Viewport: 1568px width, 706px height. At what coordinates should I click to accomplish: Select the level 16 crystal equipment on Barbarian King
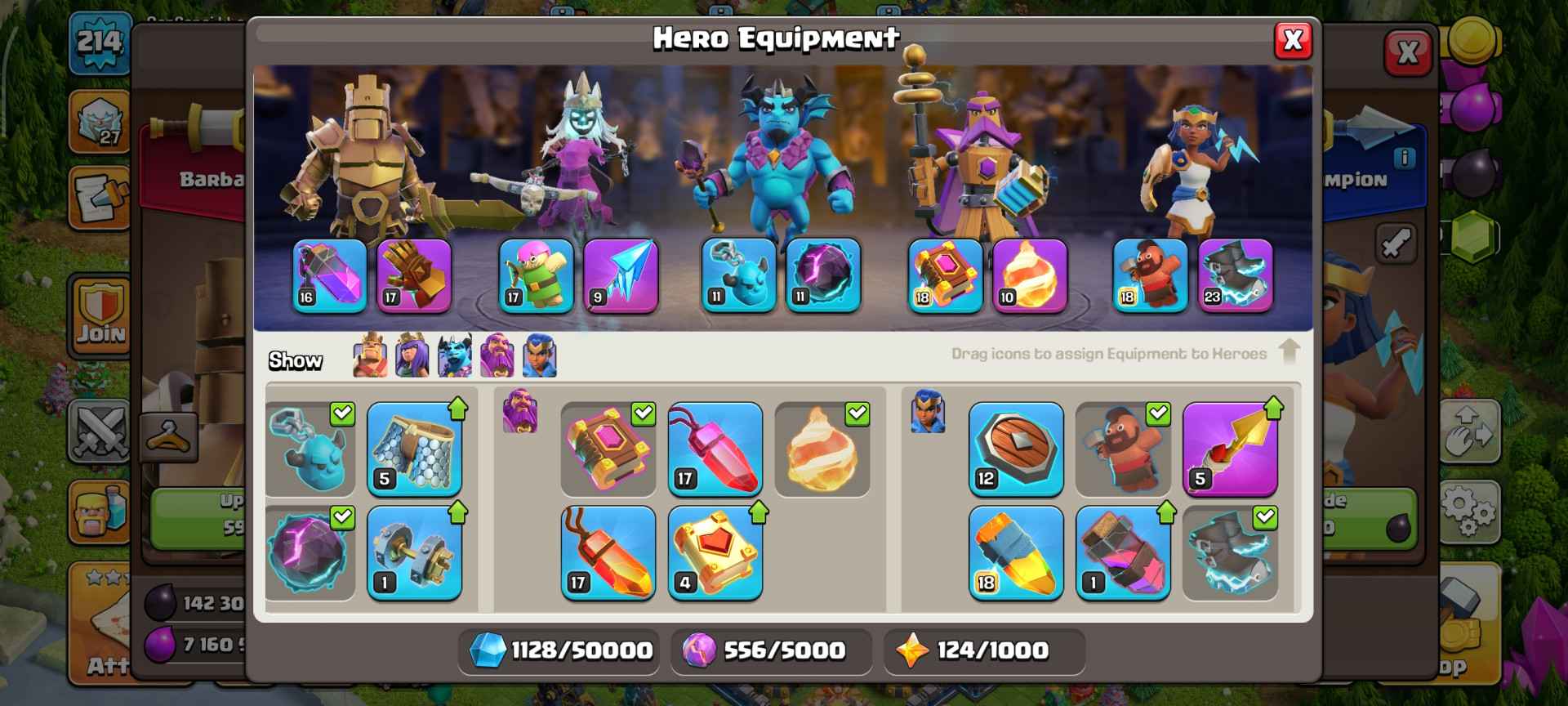[330, 276]
